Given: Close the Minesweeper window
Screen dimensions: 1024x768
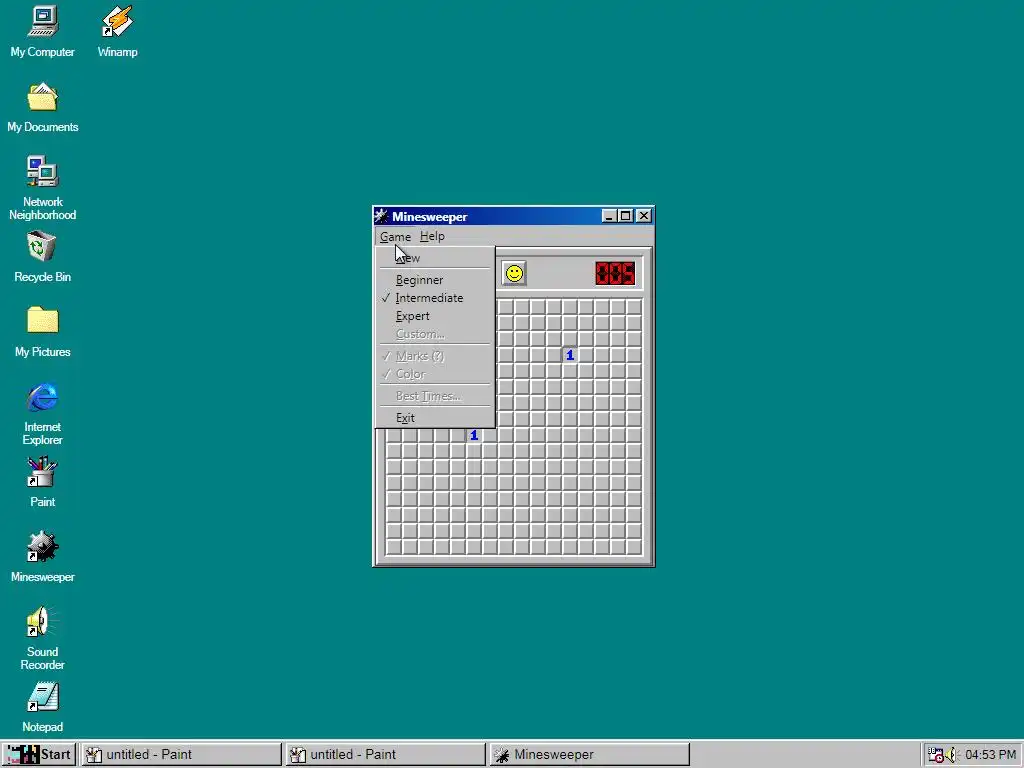Looking at the screenshot, I should point(643,216).
